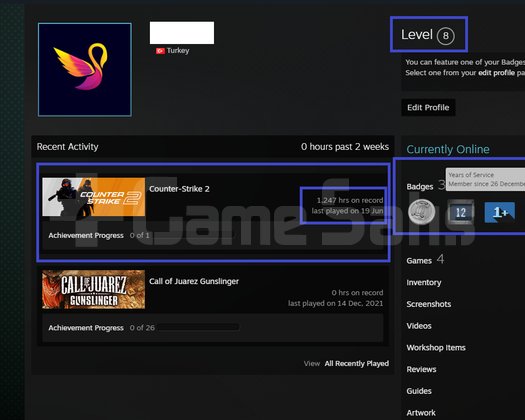Open the Counter-Strike 2 game banner
525x420 pixels.
(x=94, y=197)
